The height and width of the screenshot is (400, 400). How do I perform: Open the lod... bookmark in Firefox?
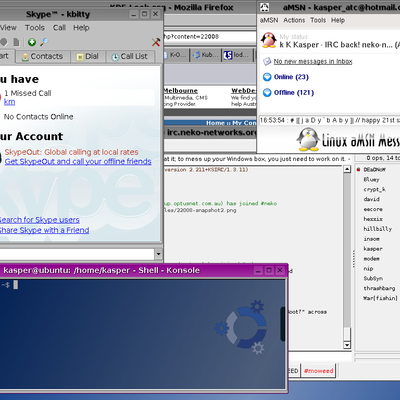[237, 55]
